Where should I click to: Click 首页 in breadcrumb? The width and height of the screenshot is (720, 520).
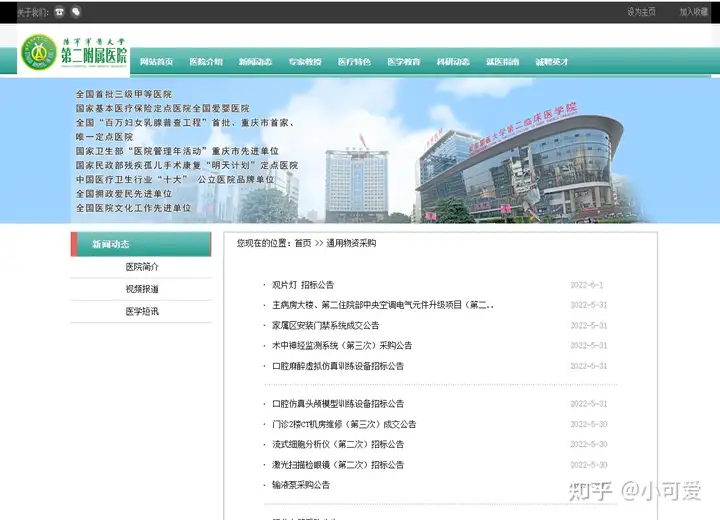pos(303,243)
